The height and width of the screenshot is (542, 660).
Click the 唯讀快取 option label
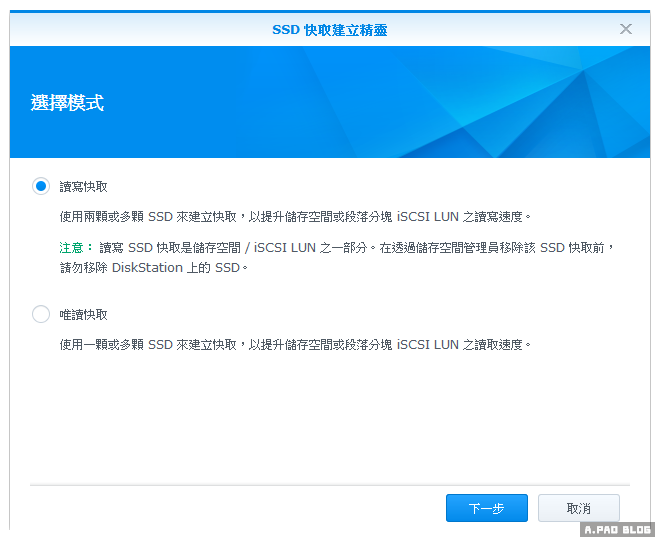click(x=84, y=315)
